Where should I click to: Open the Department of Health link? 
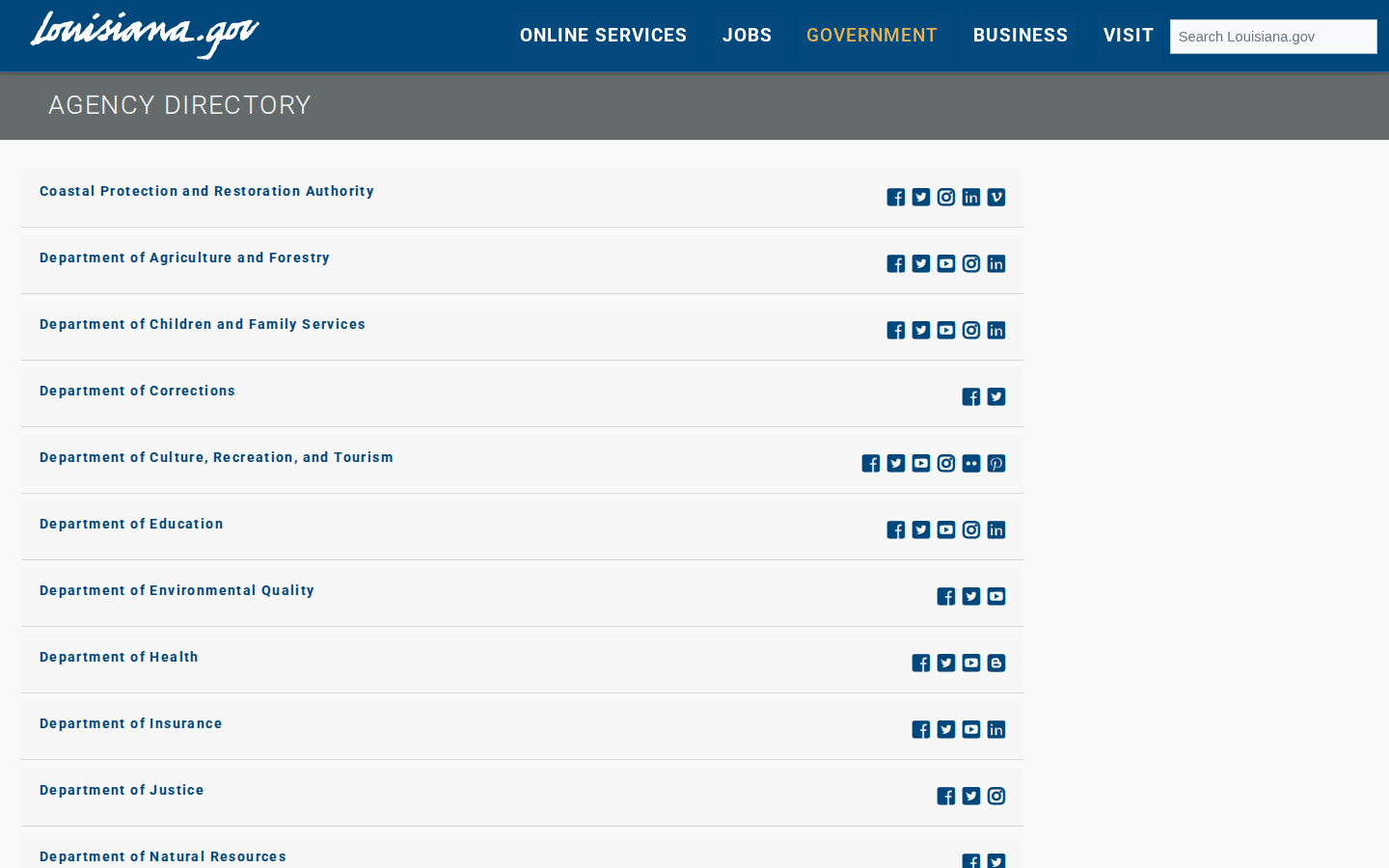click(119, 657)
